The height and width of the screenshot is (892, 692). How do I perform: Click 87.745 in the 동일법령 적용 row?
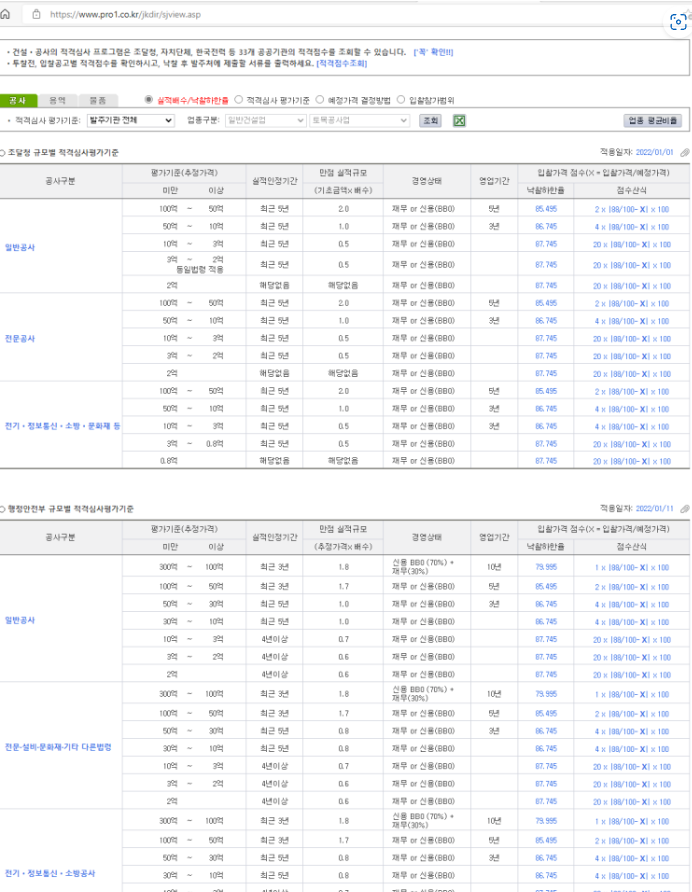[x=546, y=265]
